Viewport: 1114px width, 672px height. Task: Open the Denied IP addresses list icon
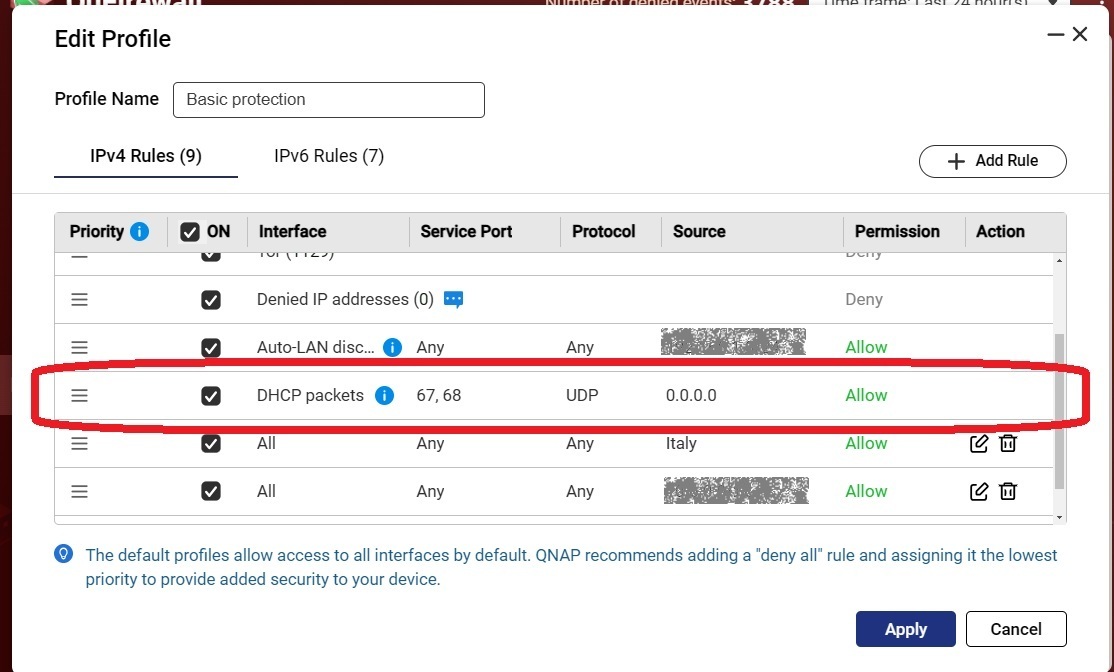(x=453, y=299)
